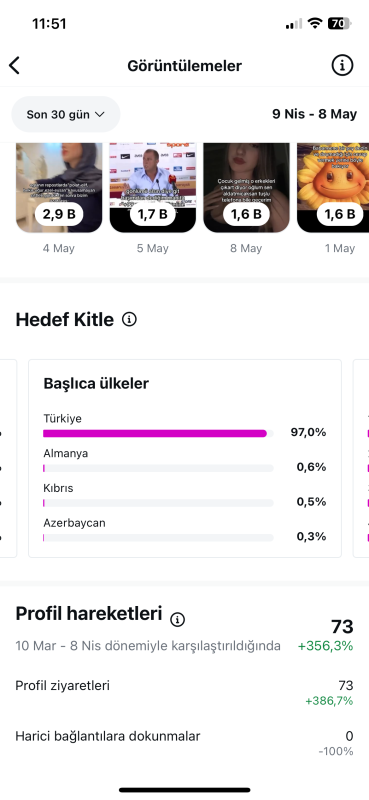Open the info icon beside Görüntülemeler
The width and height of the screenshot is (369, 800).
(342, 65)
